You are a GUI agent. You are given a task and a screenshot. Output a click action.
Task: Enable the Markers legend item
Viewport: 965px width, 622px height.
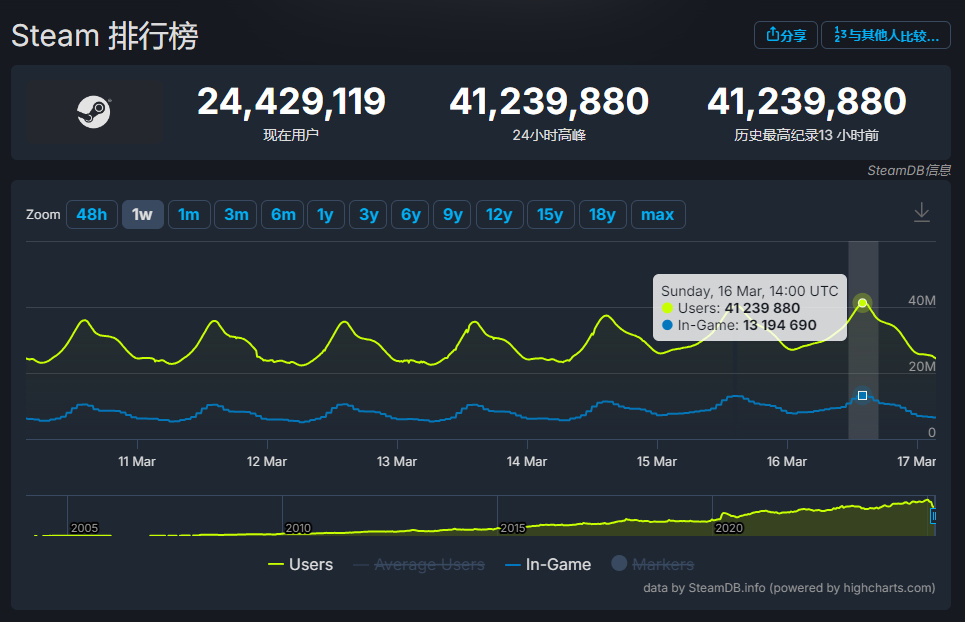tap(653, 564)
